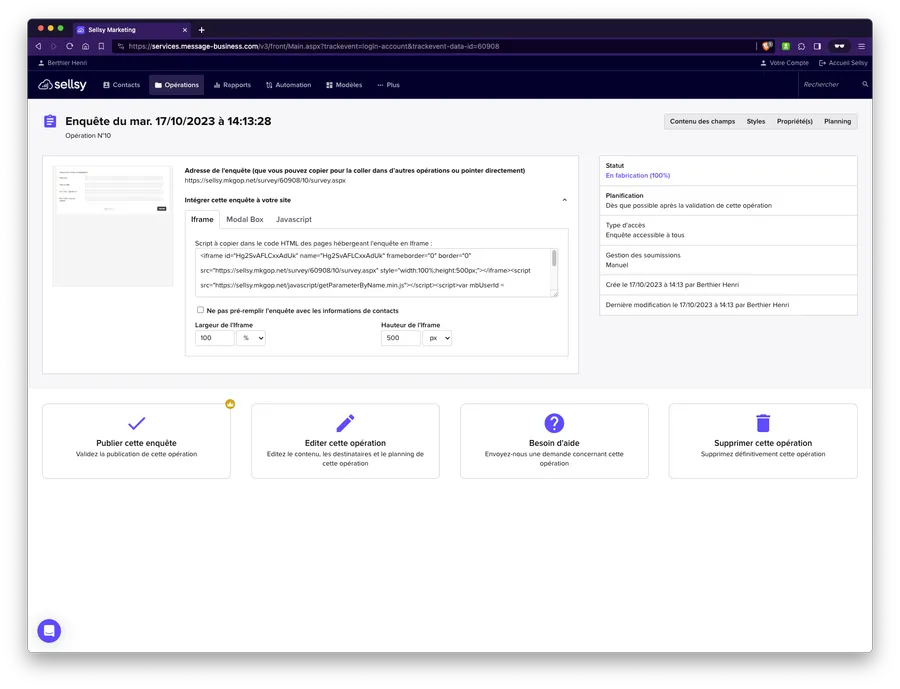The height and width of the screenshot is (689, 900).
Task: Click the Rechercher search field
Action: [830, 84]
